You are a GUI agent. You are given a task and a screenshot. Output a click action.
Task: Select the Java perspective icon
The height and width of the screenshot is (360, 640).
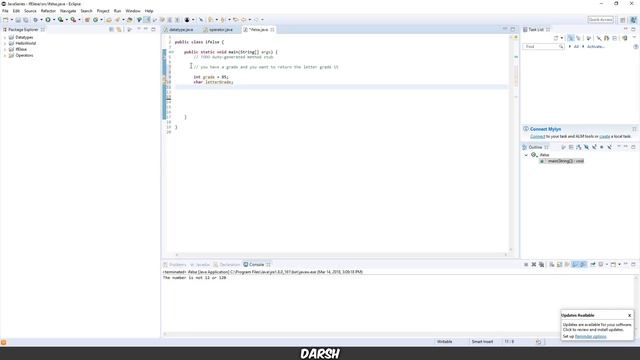click(x=633, y=20)
